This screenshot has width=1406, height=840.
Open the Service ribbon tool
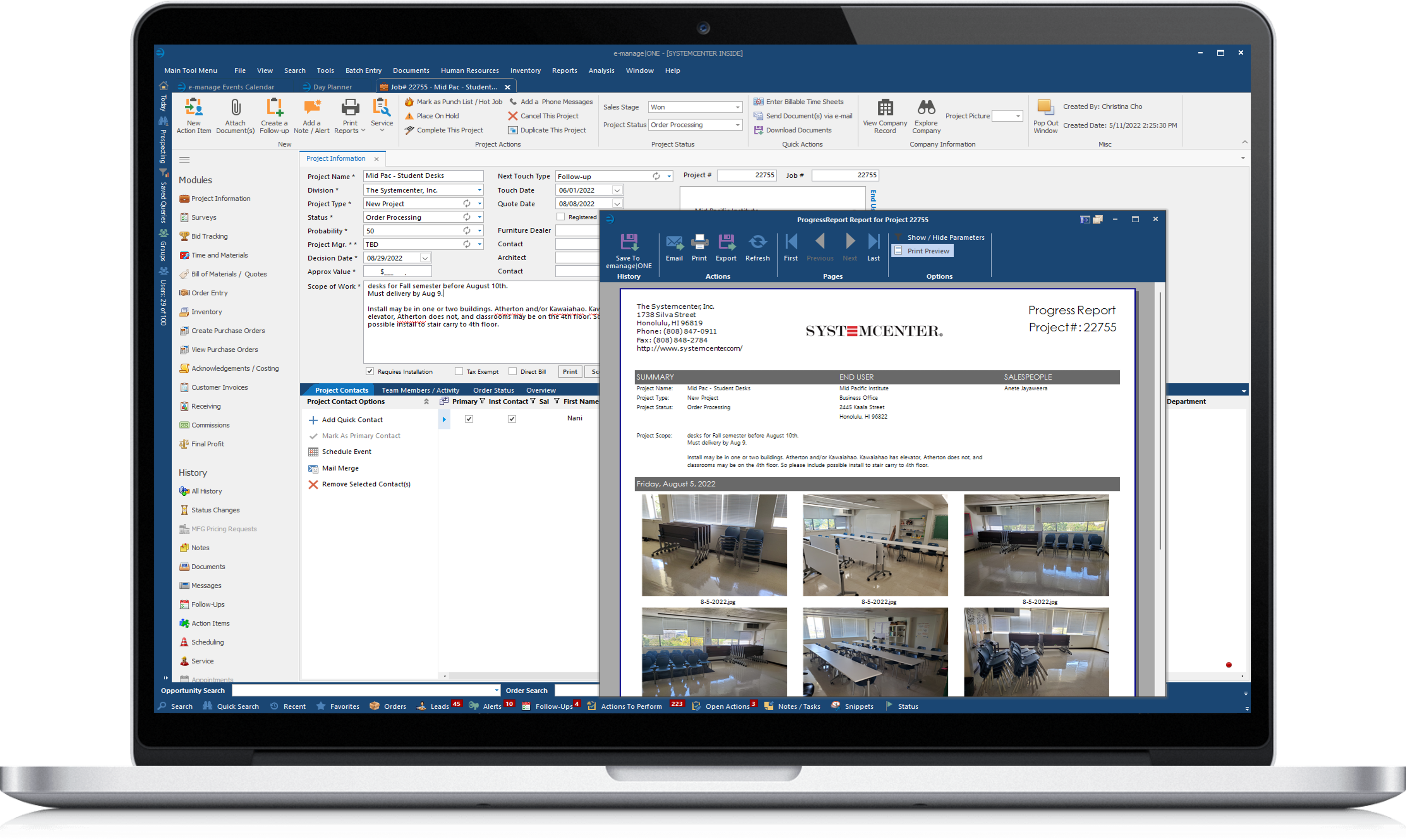pos(382,115)
